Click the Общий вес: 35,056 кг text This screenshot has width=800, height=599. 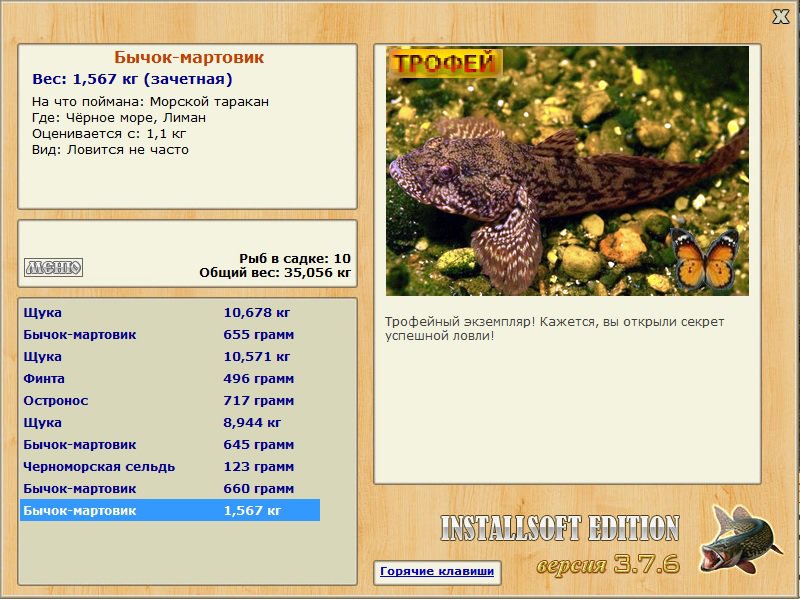tap(275, 272)
